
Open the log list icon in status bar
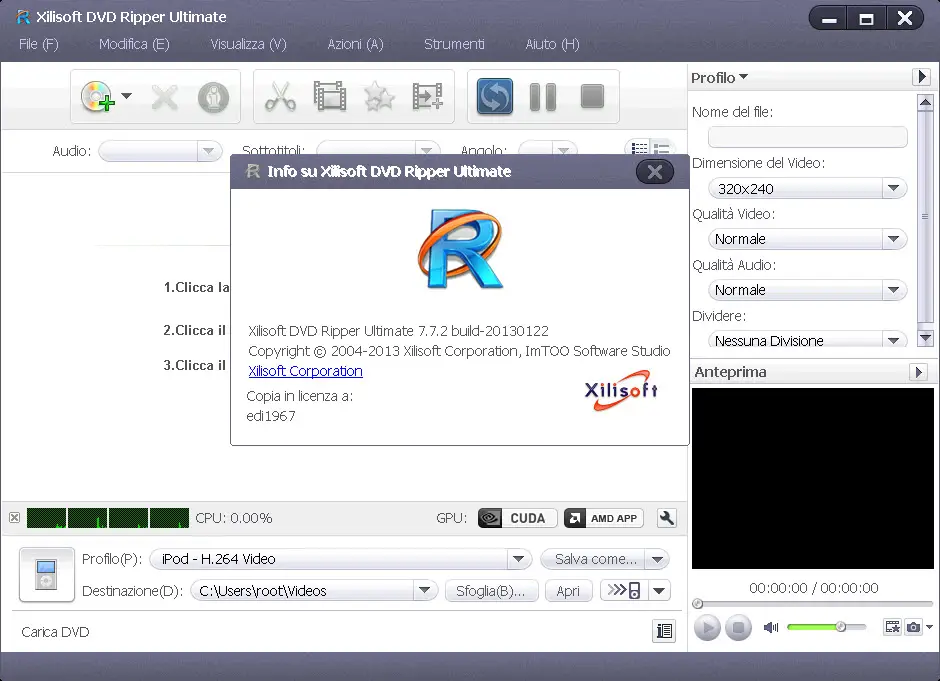coord(664,631)
